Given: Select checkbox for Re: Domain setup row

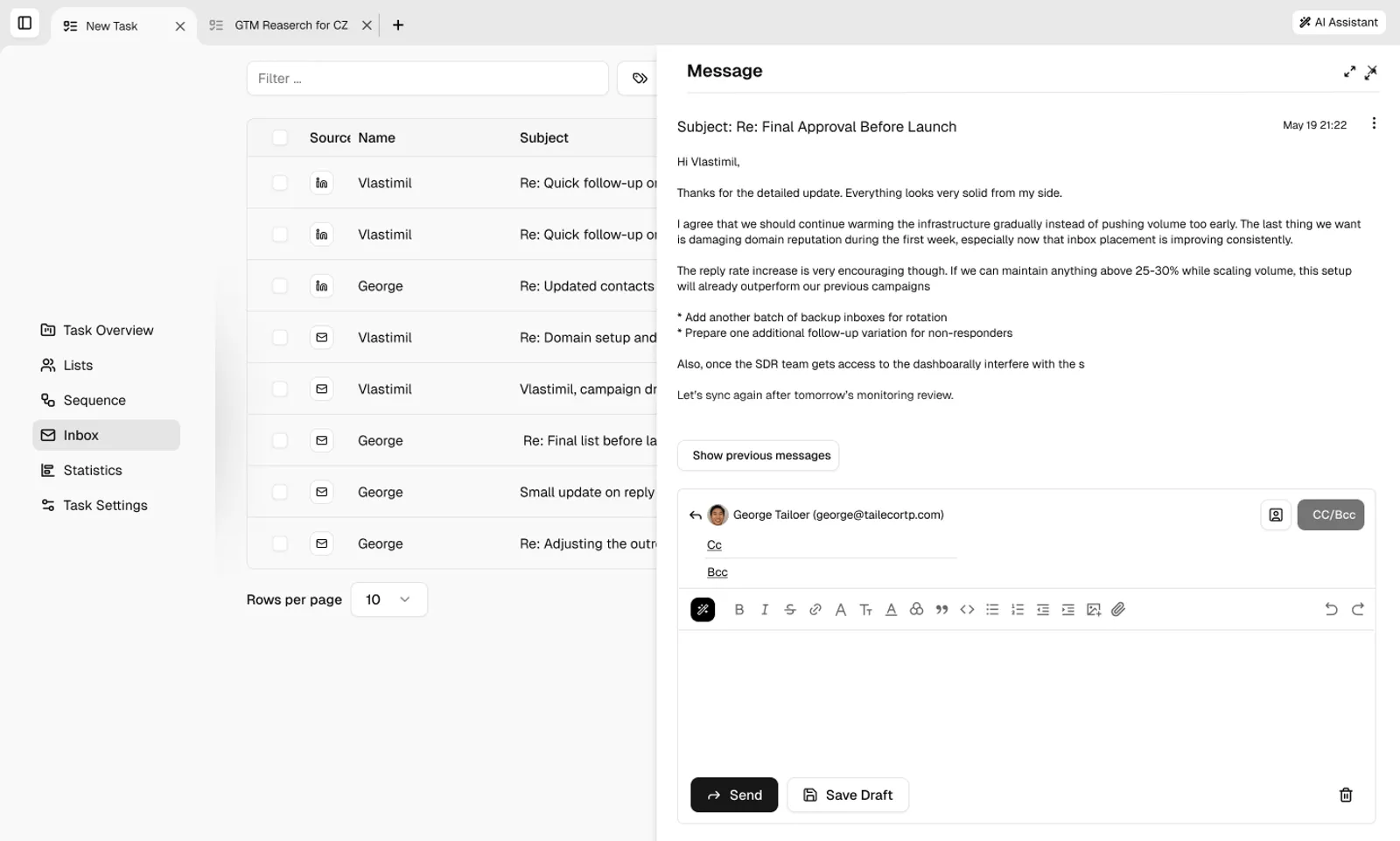Looking at the screenshot, I should [x=280, y=338].
